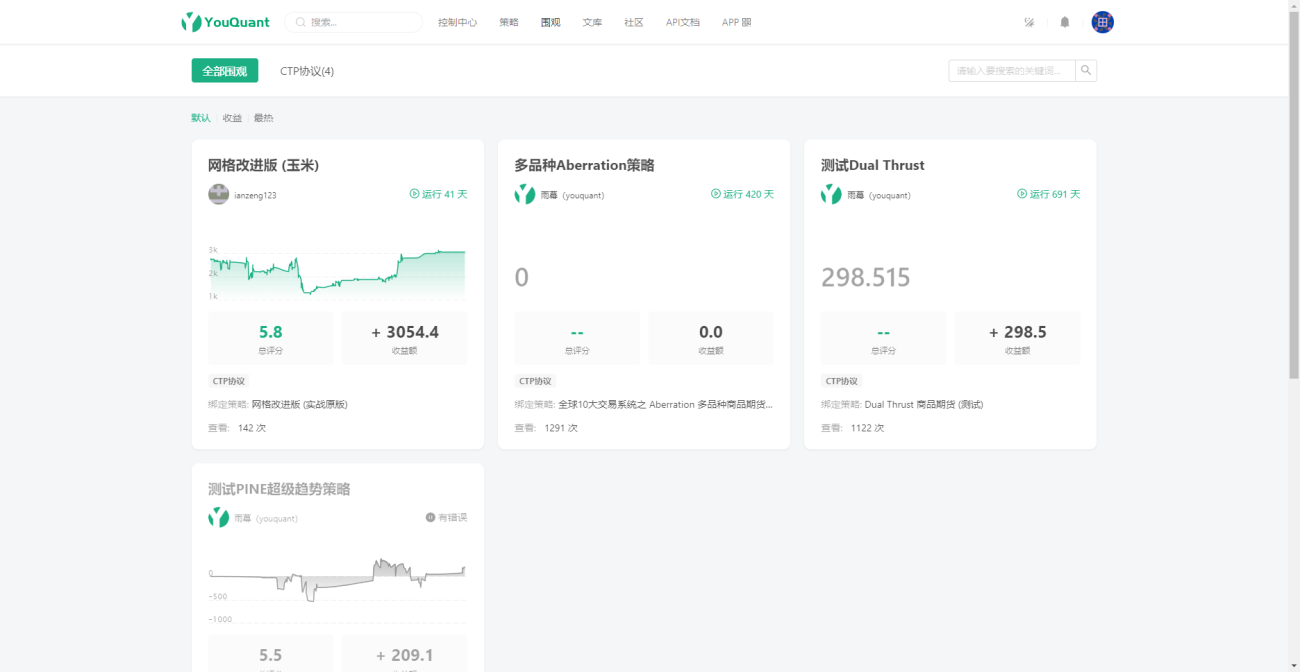Click the 运行 691 天 status

[1049, 194]
